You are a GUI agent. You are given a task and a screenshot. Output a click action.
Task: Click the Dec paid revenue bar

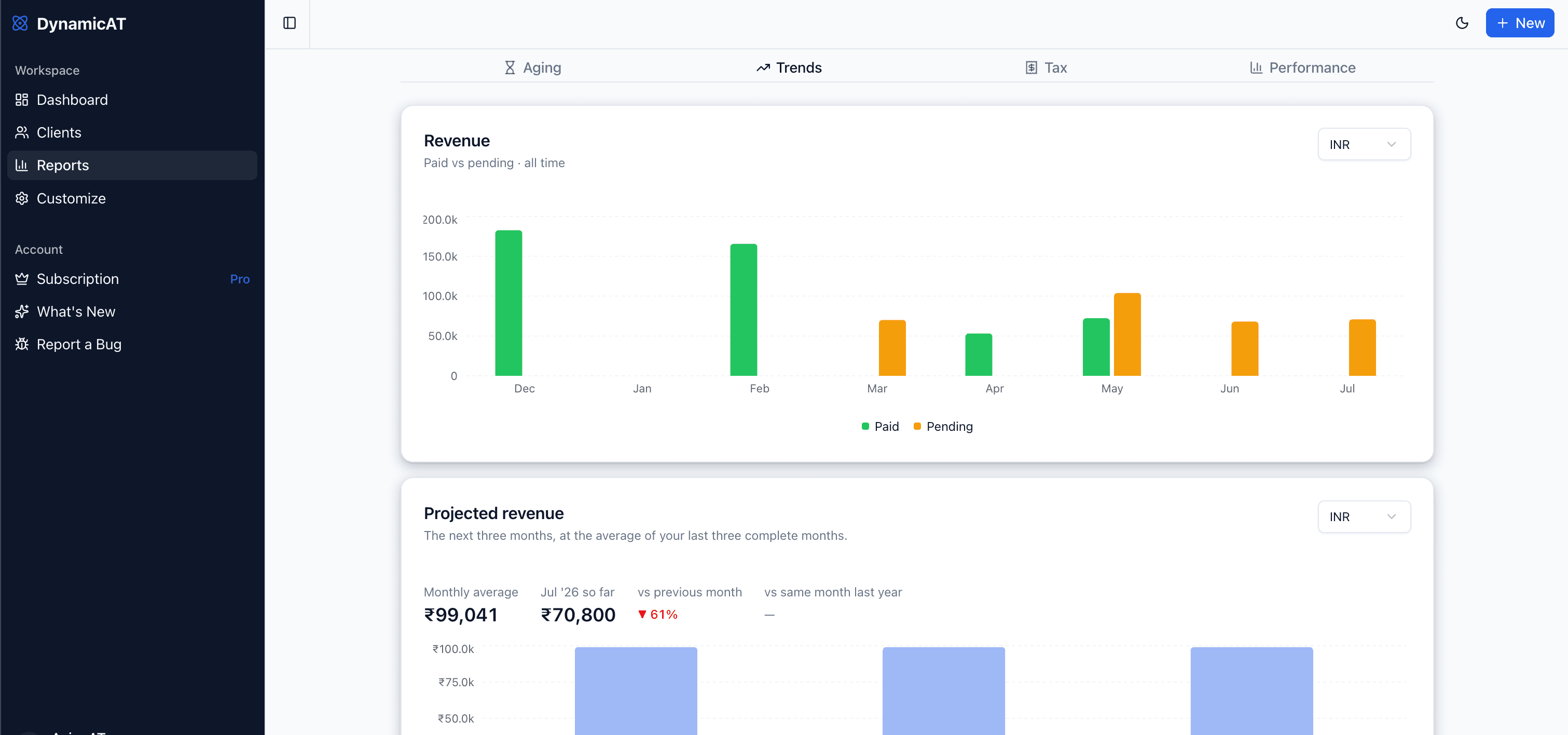coord(508,303)
